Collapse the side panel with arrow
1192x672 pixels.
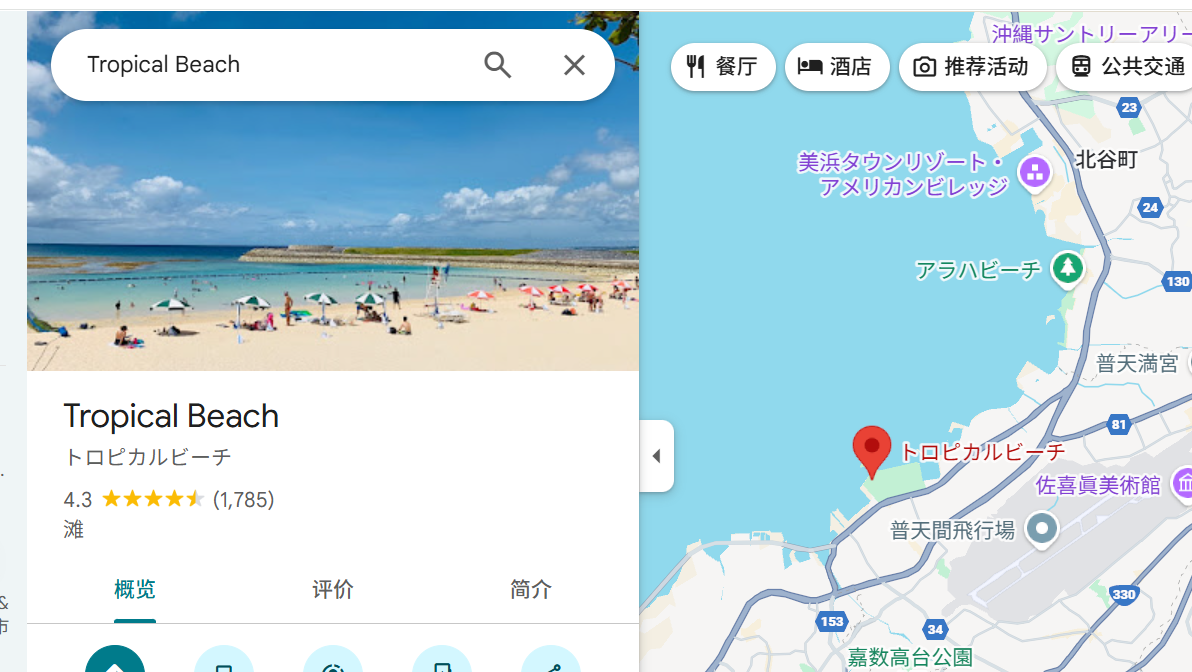(x=657, y=456)
